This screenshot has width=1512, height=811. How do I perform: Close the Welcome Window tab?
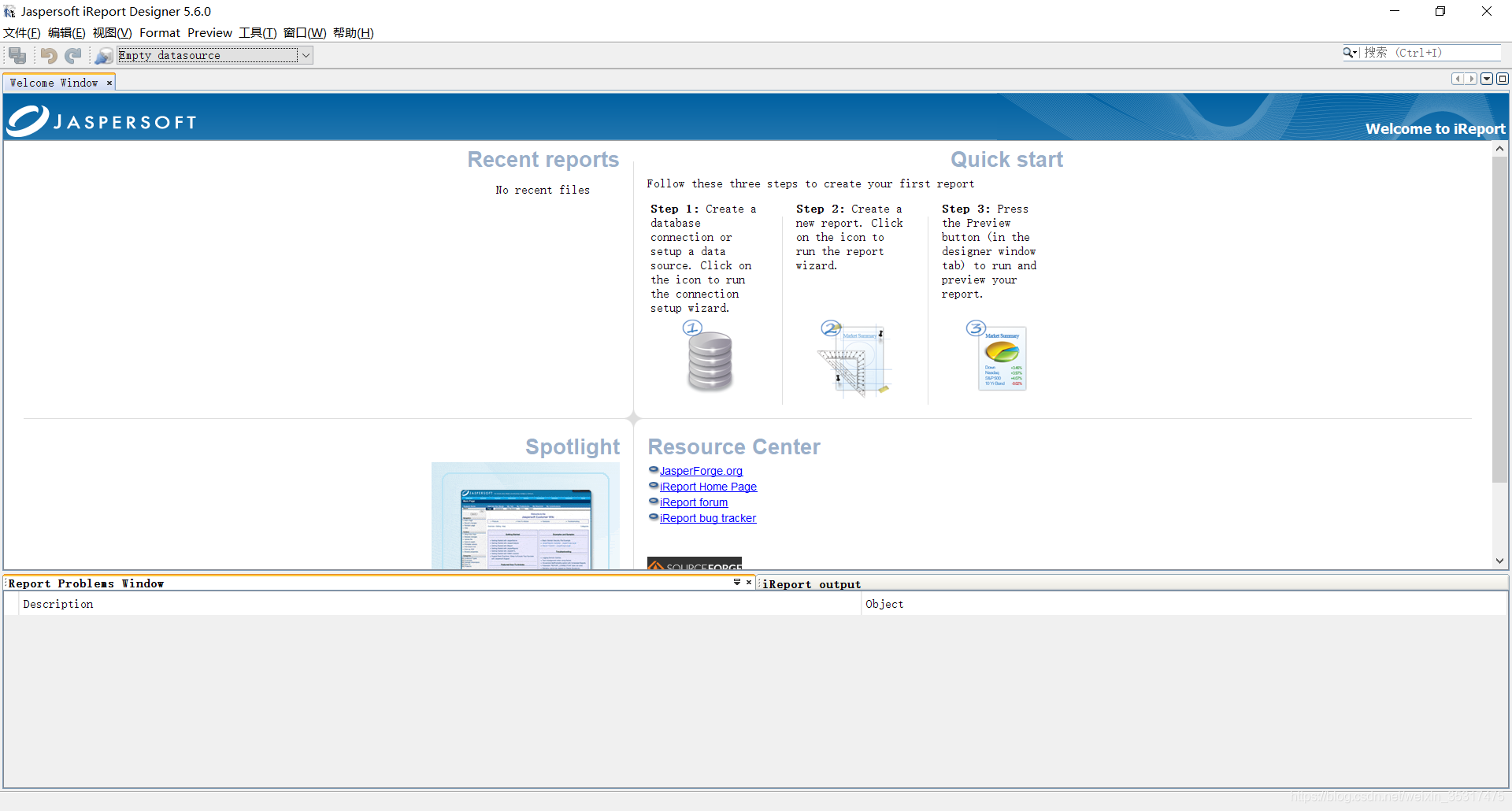(109, 83)
